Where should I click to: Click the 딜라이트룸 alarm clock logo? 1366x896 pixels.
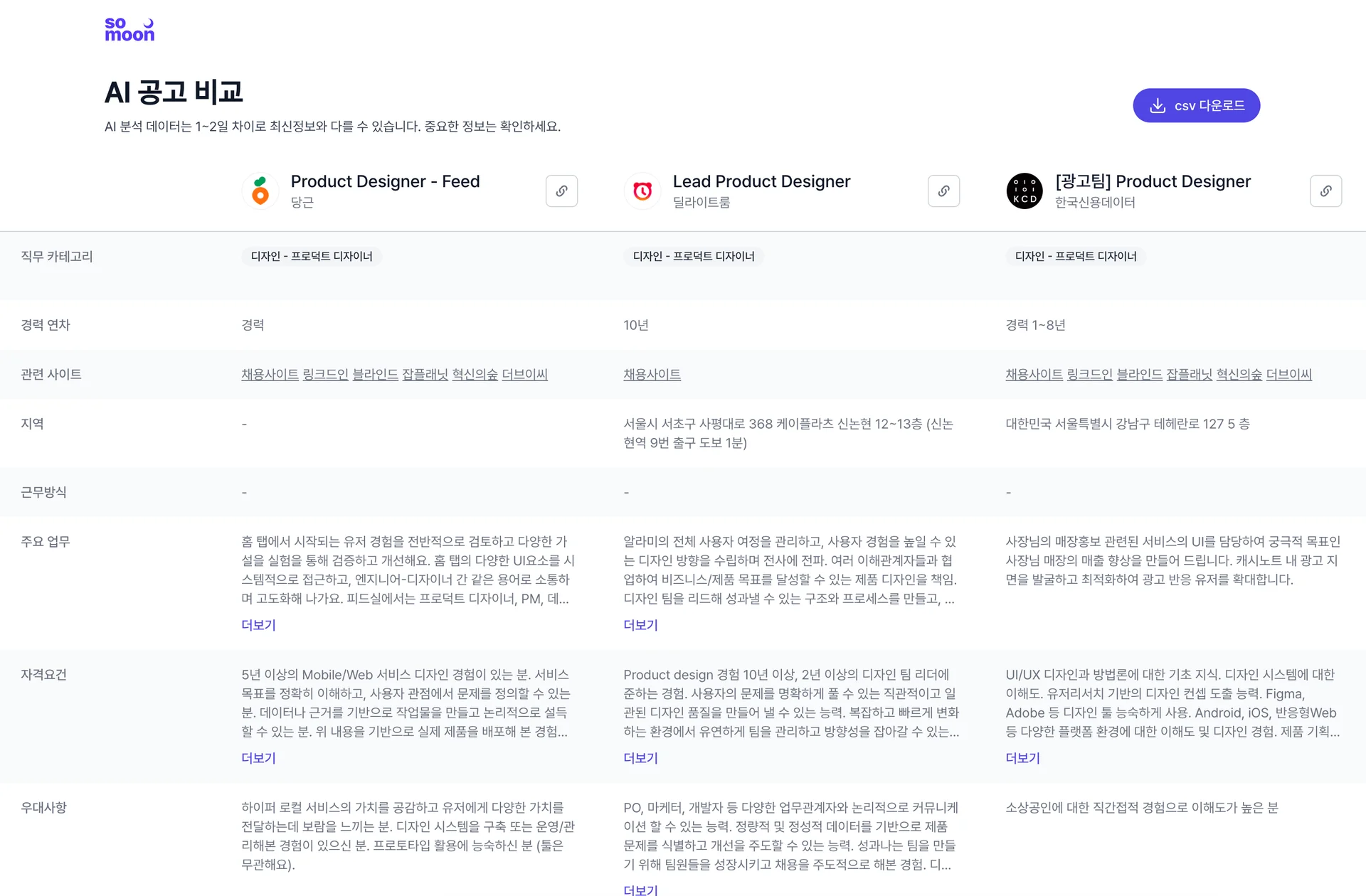pos(642,191)
